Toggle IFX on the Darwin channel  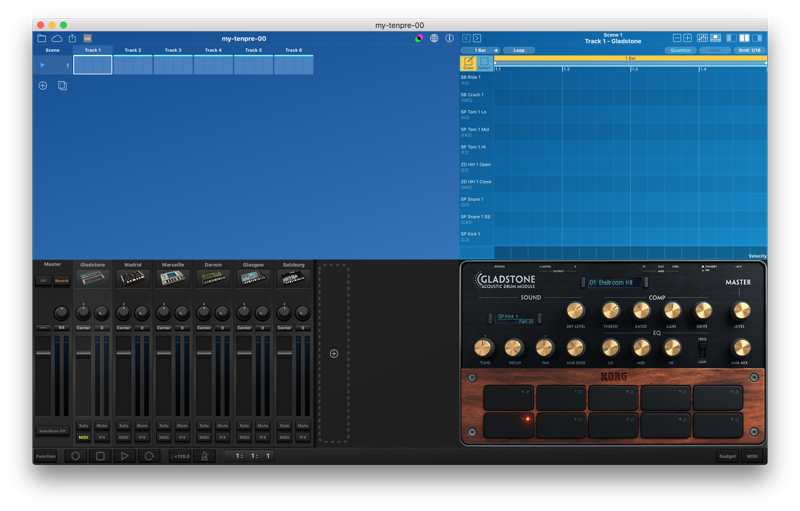tap(222, 437)
